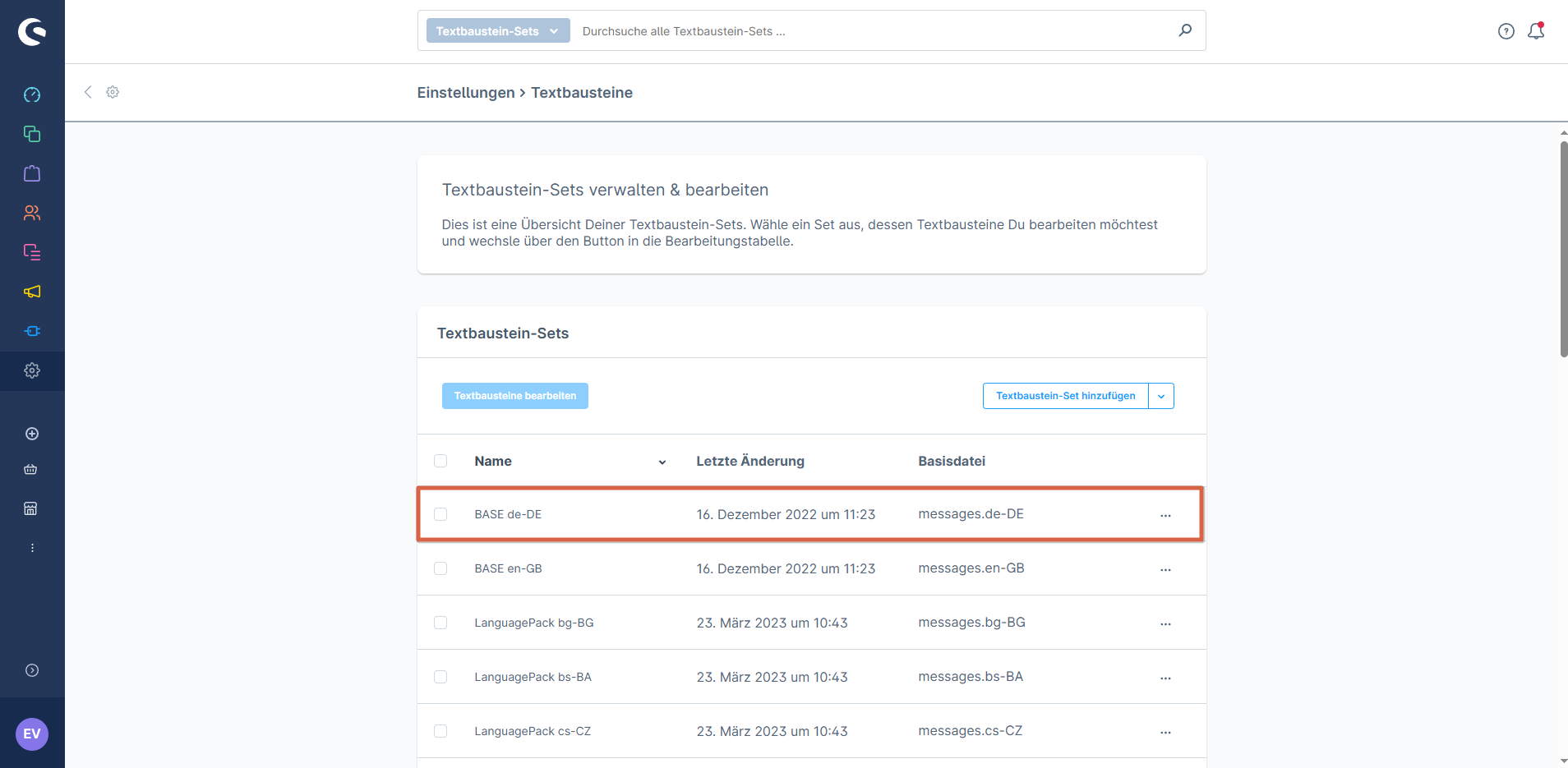The image size is (1568, 768).
Task: Open the Catalogues icon in sidebar
Action: click(x=32, y=134)
